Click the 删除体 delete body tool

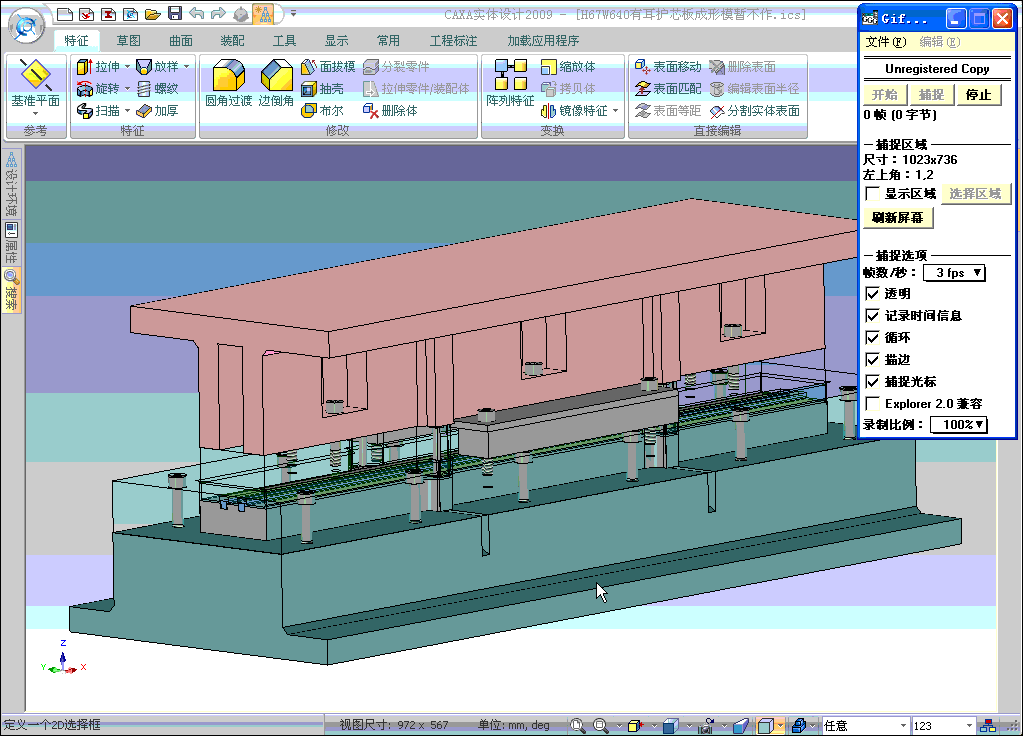click(x=390, y=110)
